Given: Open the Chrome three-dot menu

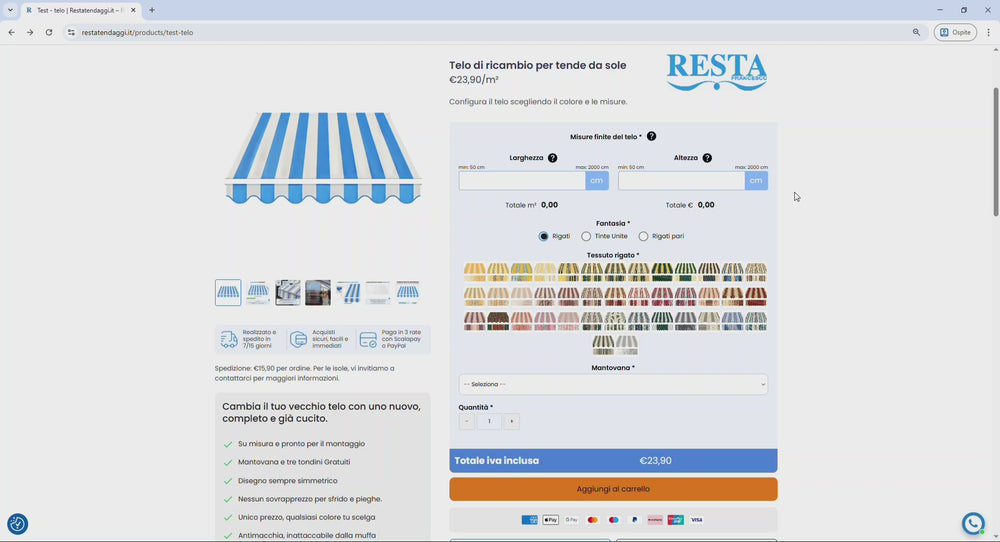Looking at the screenshot, I should [x=988, y=32].
